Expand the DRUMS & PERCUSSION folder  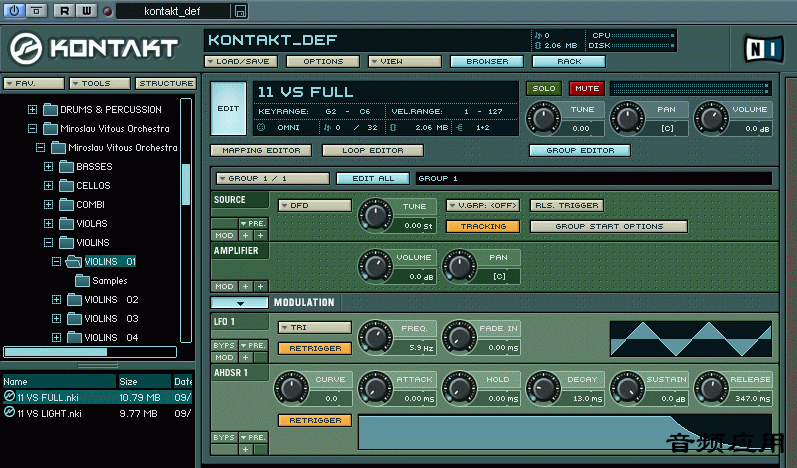click(32, 109)
